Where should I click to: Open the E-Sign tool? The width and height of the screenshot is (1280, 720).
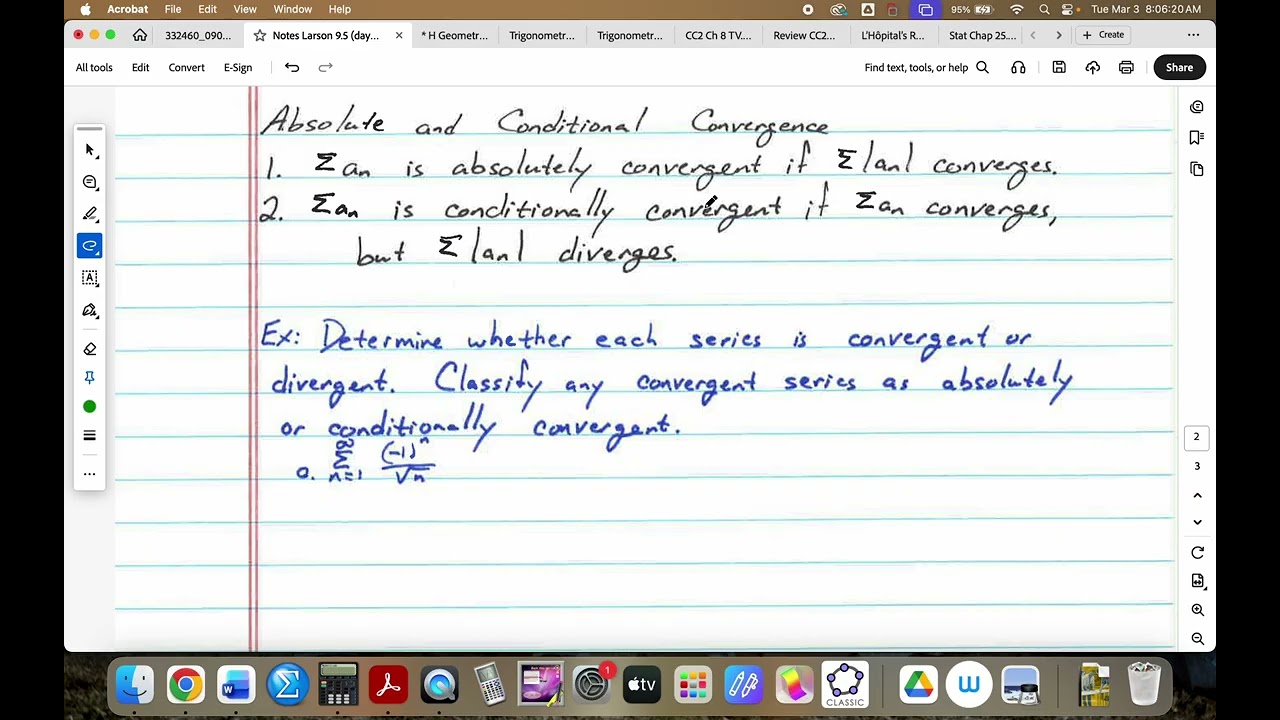pos(238,67)
